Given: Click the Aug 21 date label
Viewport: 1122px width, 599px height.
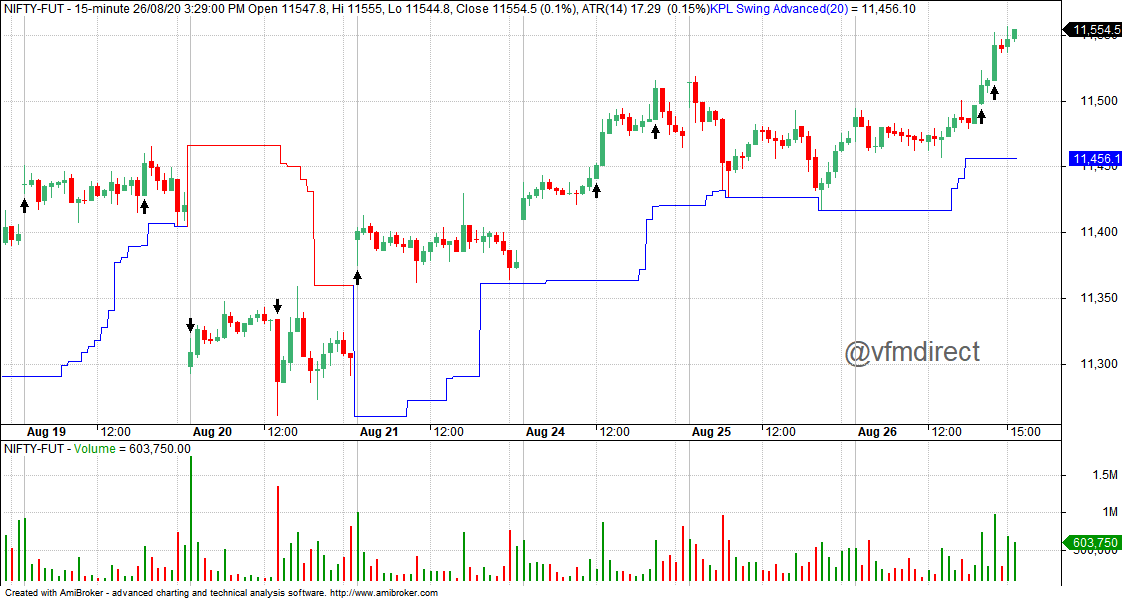Looking at the screenshot, I should pyautogui.click(x=379, y=432).
